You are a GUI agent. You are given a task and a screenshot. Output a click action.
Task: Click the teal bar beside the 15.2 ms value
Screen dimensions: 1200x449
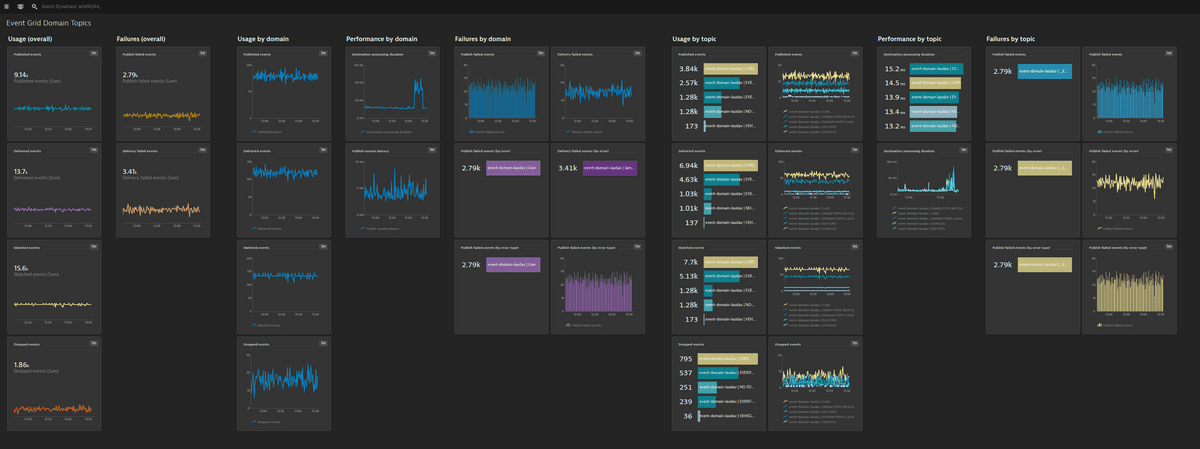(936, 69)
